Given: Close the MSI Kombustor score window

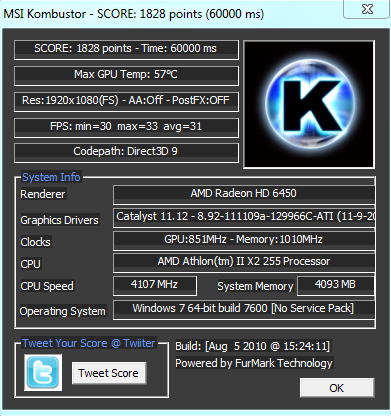Looking at the screenshot, I should click(x=367, y=9).
